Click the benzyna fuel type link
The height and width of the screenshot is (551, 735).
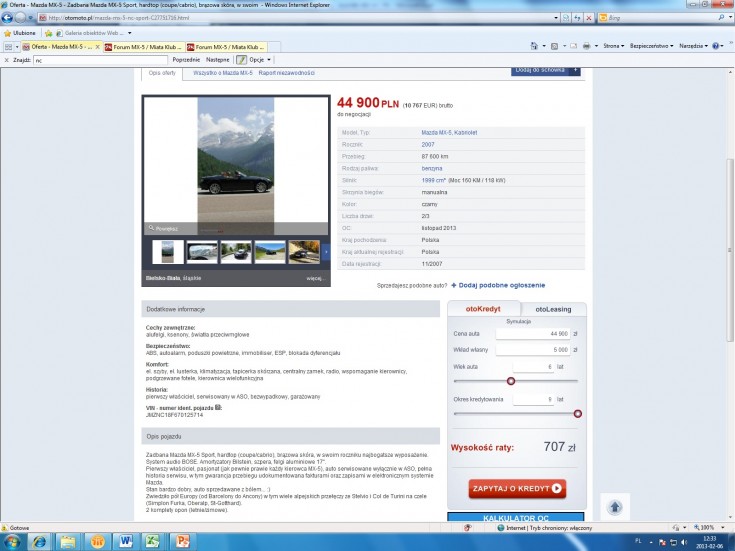[432, 168]
